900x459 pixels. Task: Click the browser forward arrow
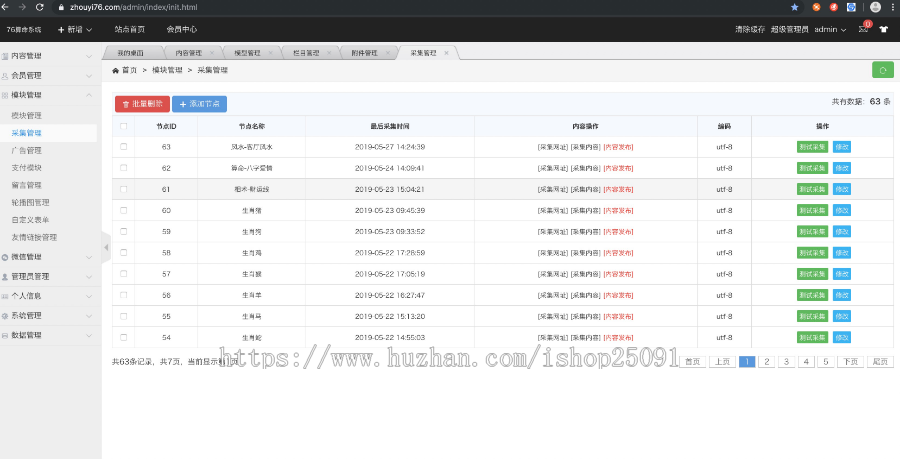pyautogui.click(x=22, y=7)
